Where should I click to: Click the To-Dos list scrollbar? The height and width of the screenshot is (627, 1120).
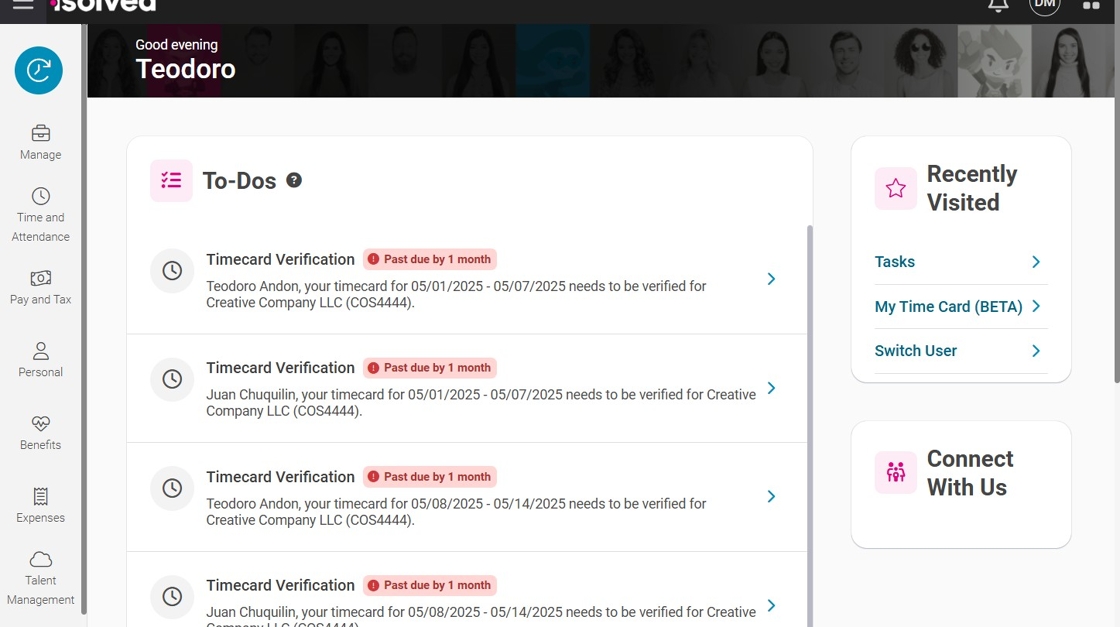[x=809, y=426]
